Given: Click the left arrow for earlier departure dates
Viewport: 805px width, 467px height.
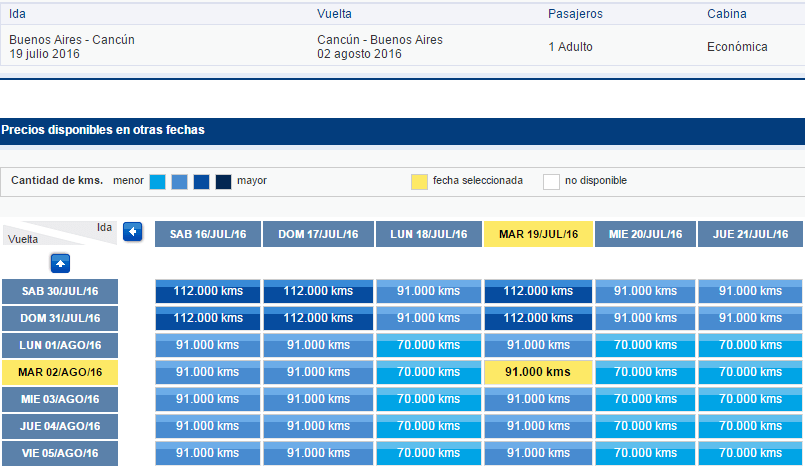Looking at the screenshot, I should pyautogui.click(x=132, y=232).
